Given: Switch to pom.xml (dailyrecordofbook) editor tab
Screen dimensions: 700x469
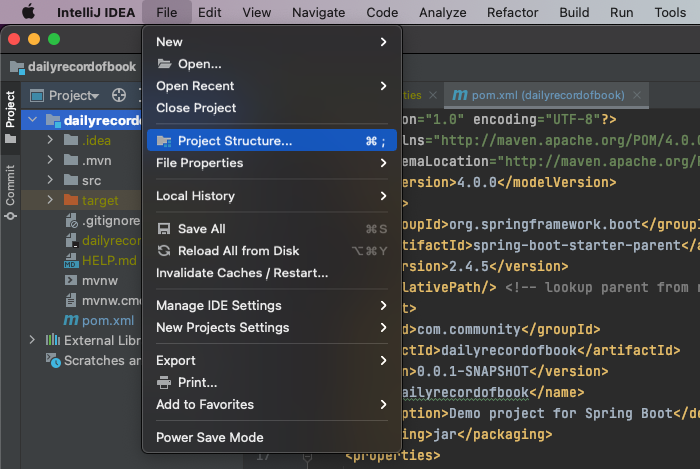Looking at the screenshot, I should 548,95.
